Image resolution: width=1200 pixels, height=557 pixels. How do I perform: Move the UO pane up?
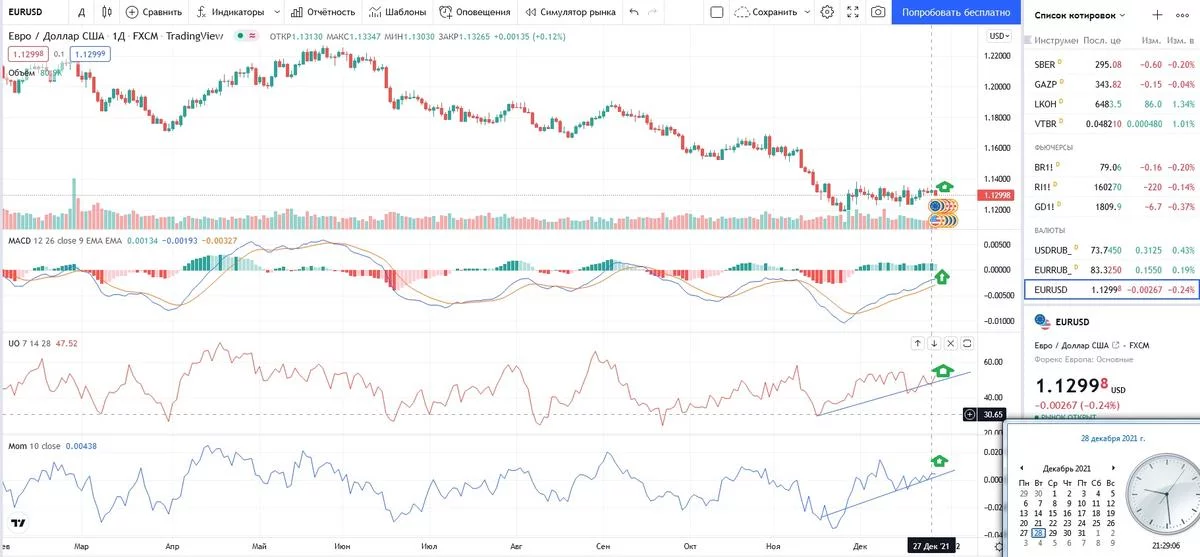[917, 343]
